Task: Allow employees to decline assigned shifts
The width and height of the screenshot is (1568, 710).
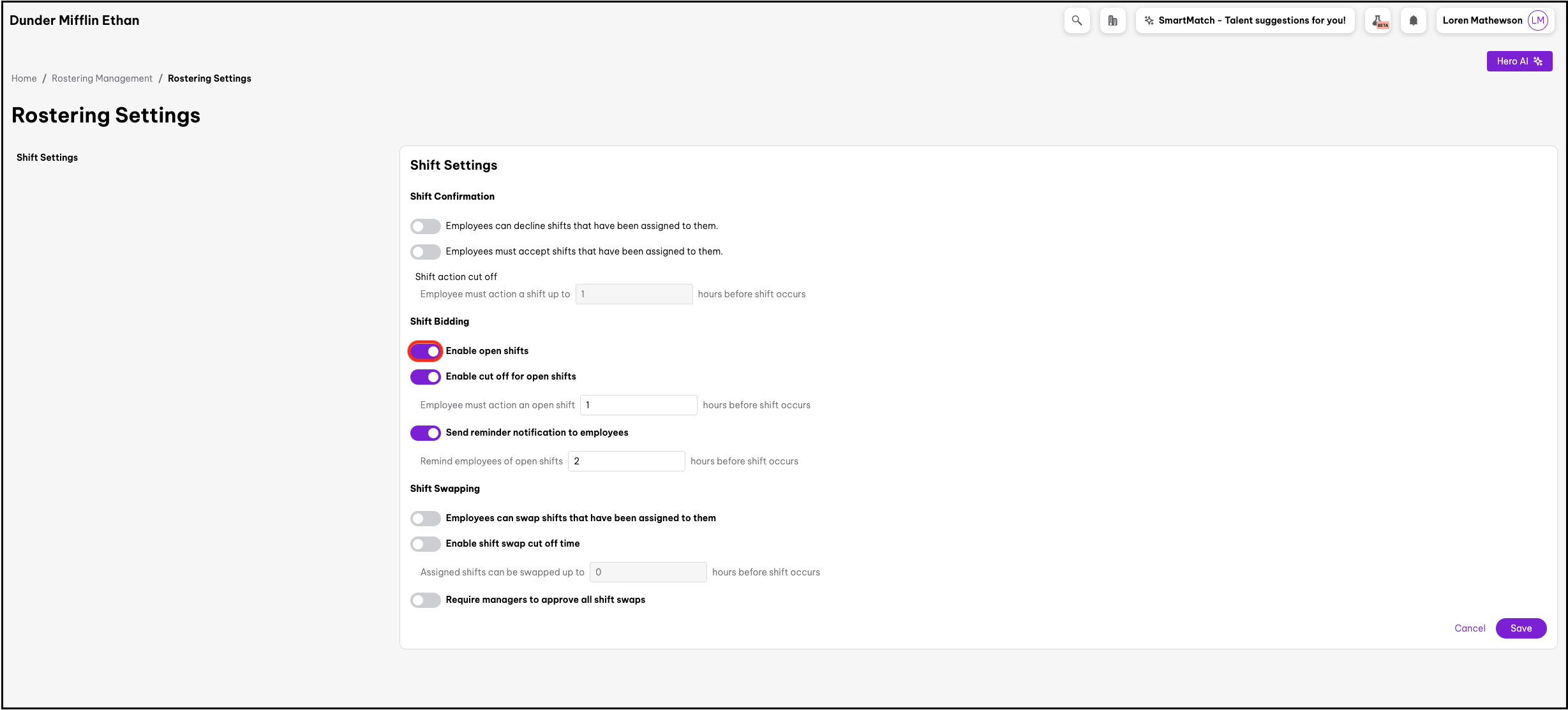Action: tap(425, 226)
